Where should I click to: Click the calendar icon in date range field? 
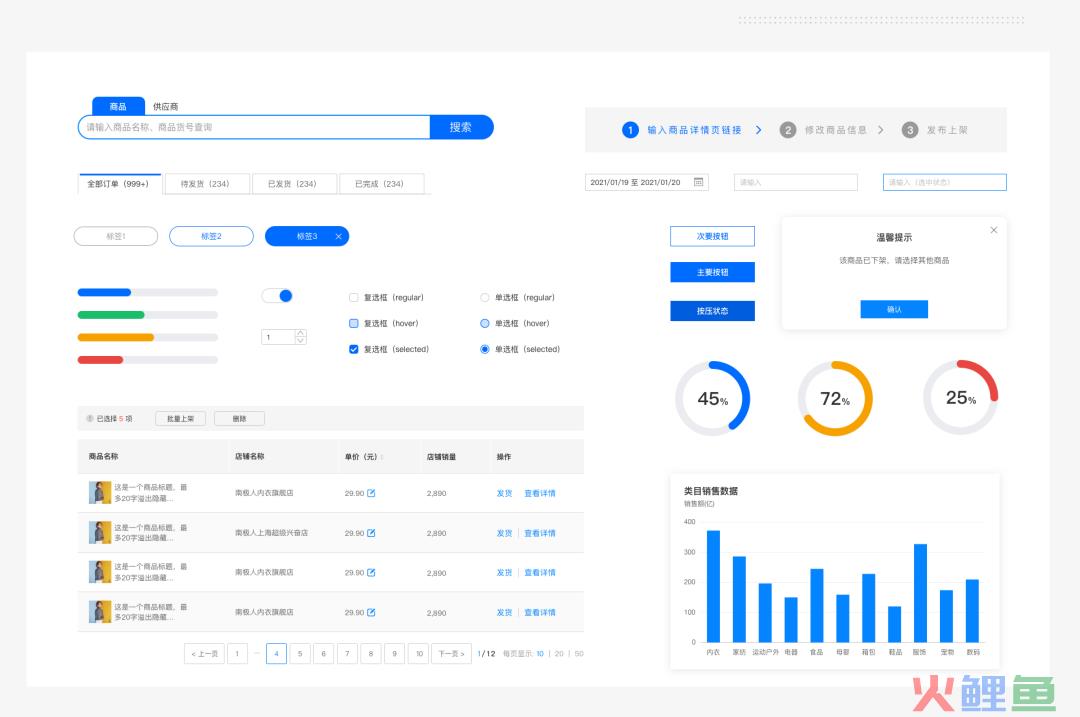click(x=699, y=182)
